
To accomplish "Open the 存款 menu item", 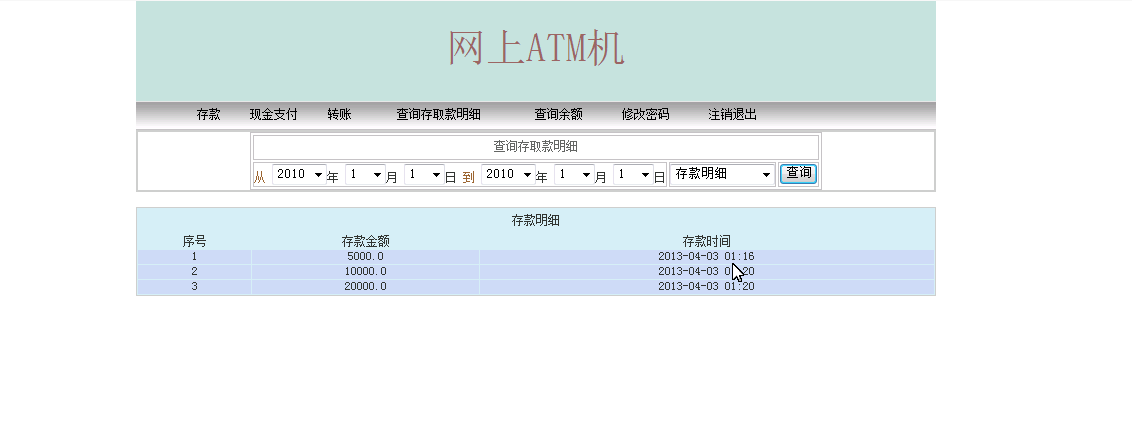I will click(x=209, y=114).
